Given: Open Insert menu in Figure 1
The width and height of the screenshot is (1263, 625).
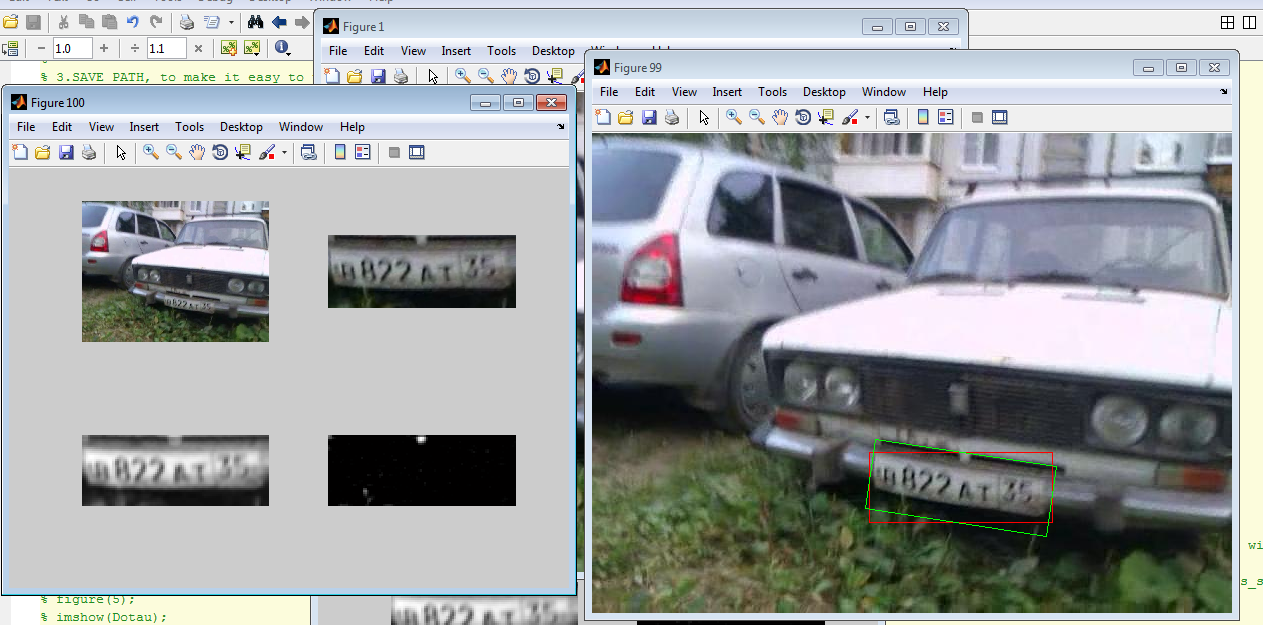Looking at the screenshot, I should (x=456, y=51).
